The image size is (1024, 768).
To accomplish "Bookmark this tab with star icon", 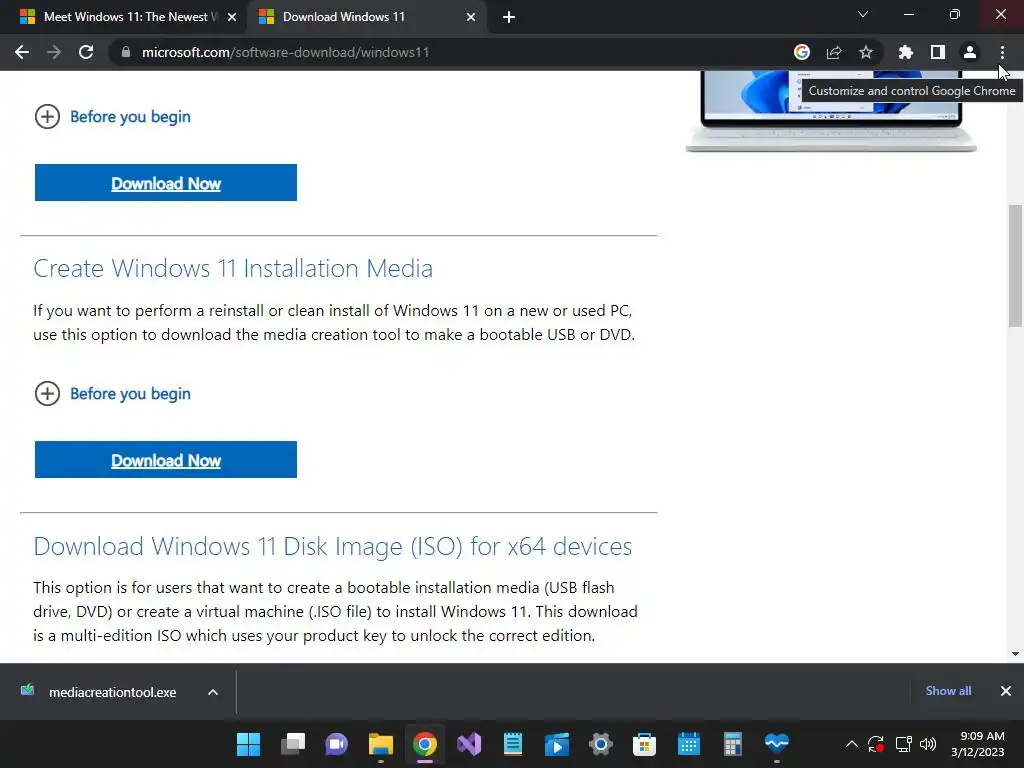I will tap(866, 52).
